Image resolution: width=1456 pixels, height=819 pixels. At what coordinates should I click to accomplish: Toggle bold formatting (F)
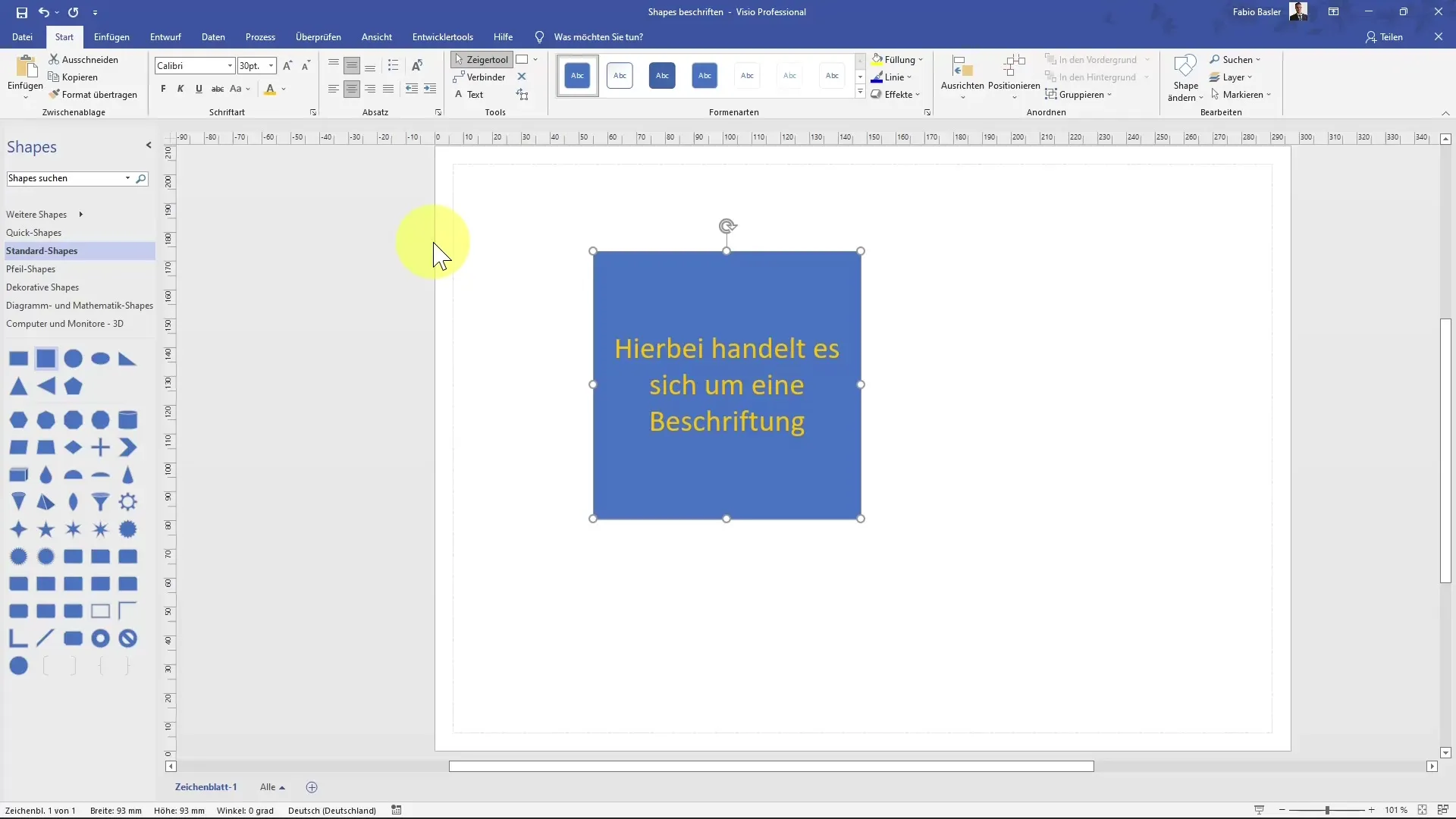(163, 89)
